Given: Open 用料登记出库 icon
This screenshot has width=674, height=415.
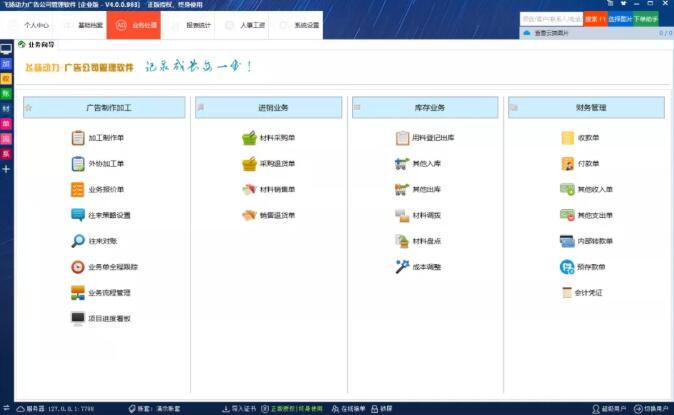Looking at the screenshot, I should (x=403, y=138).
